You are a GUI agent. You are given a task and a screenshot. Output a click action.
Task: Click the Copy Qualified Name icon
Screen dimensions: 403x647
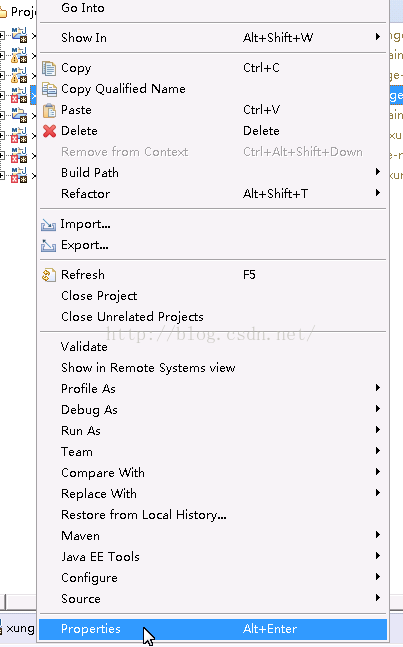coord(49,89)
